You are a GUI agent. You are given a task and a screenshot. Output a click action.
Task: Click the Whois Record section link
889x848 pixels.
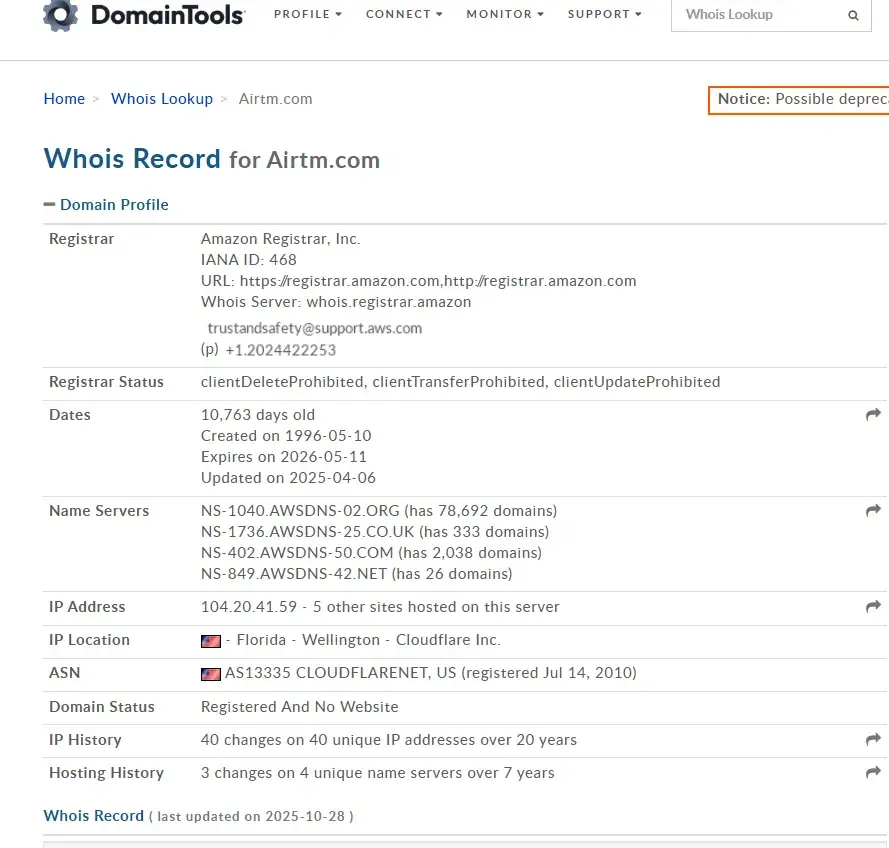click(x=94, y=816)
